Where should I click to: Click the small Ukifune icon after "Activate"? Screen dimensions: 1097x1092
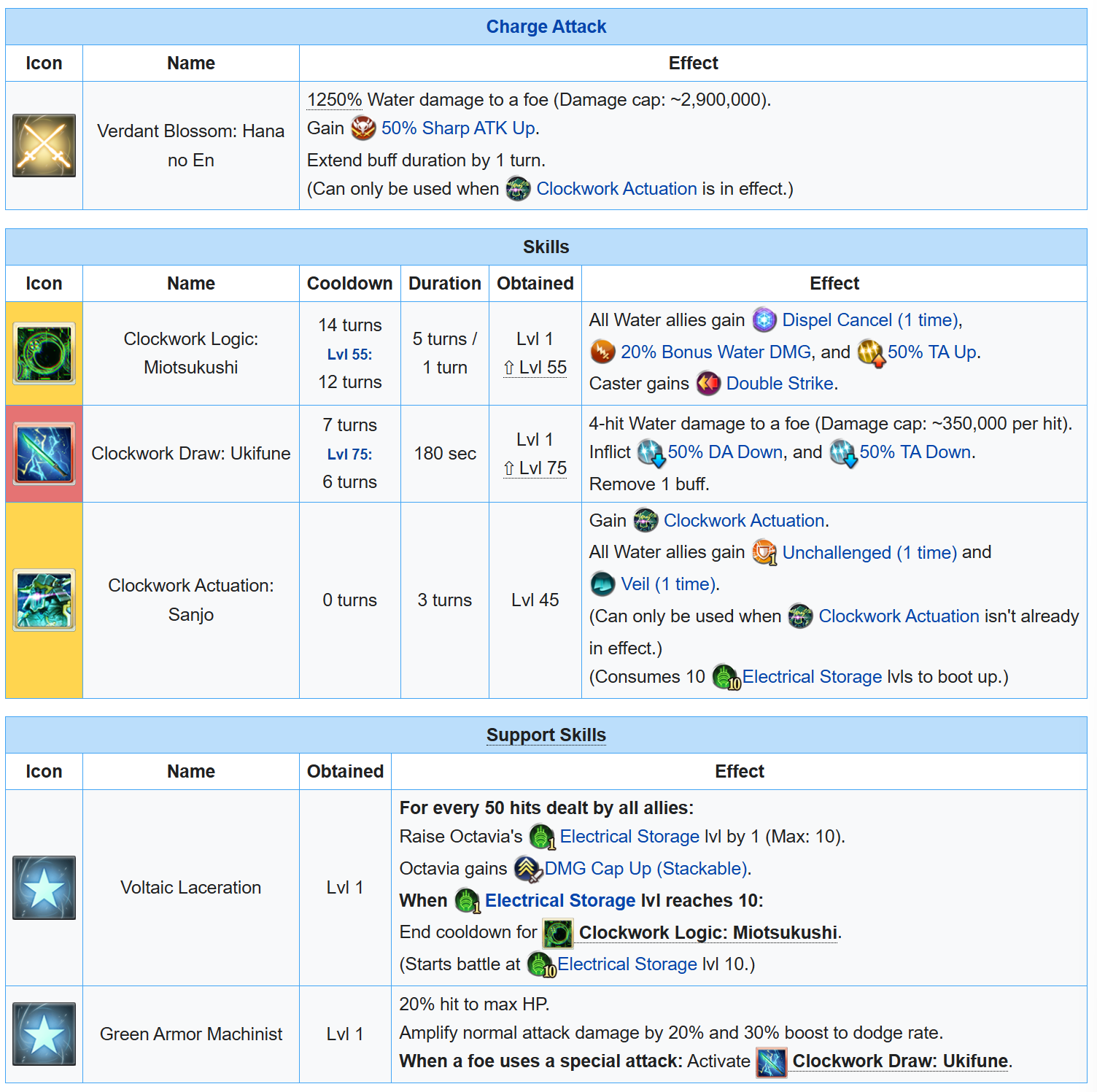click(772, 1062)
